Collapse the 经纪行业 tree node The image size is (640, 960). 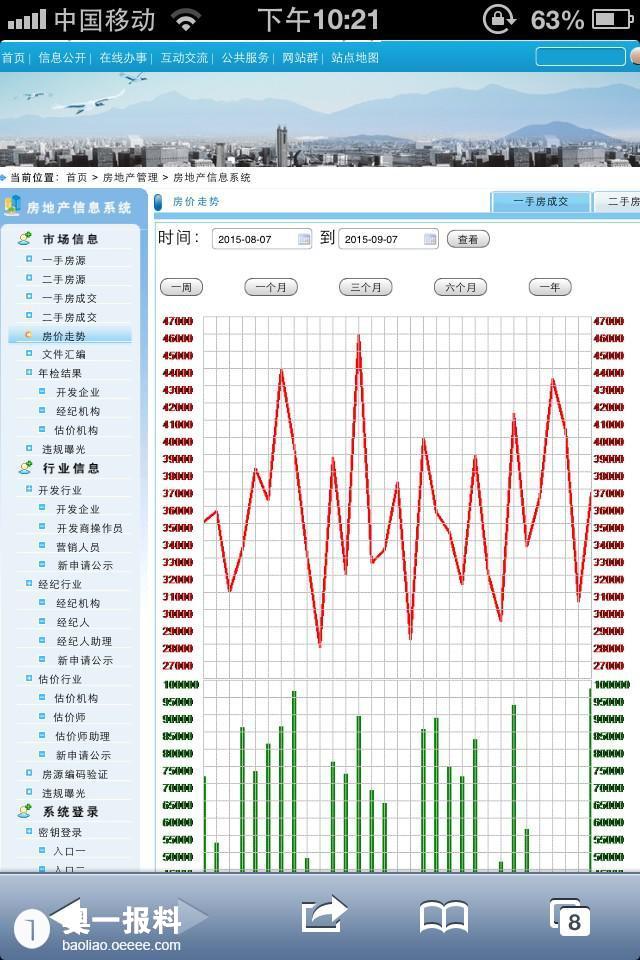coord(29,584)
